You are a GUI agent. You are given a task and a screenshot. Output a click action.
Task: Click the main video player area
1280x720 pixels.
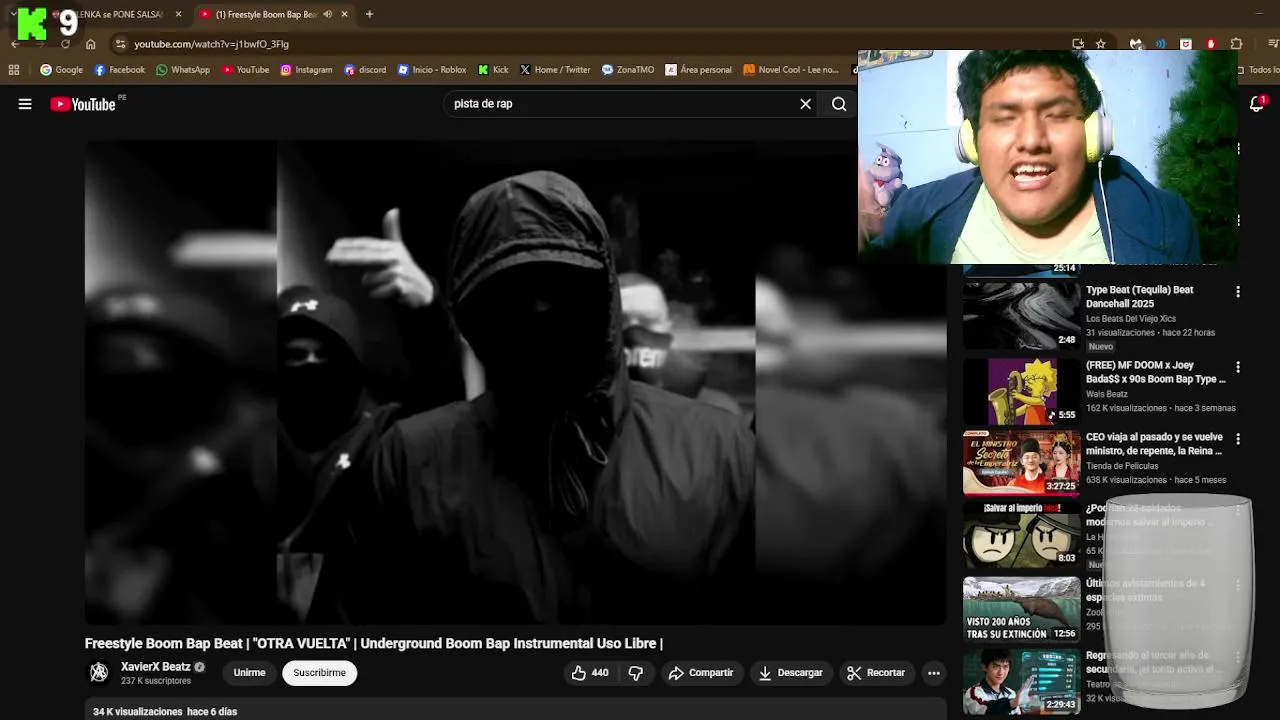[x=515, y=382]
